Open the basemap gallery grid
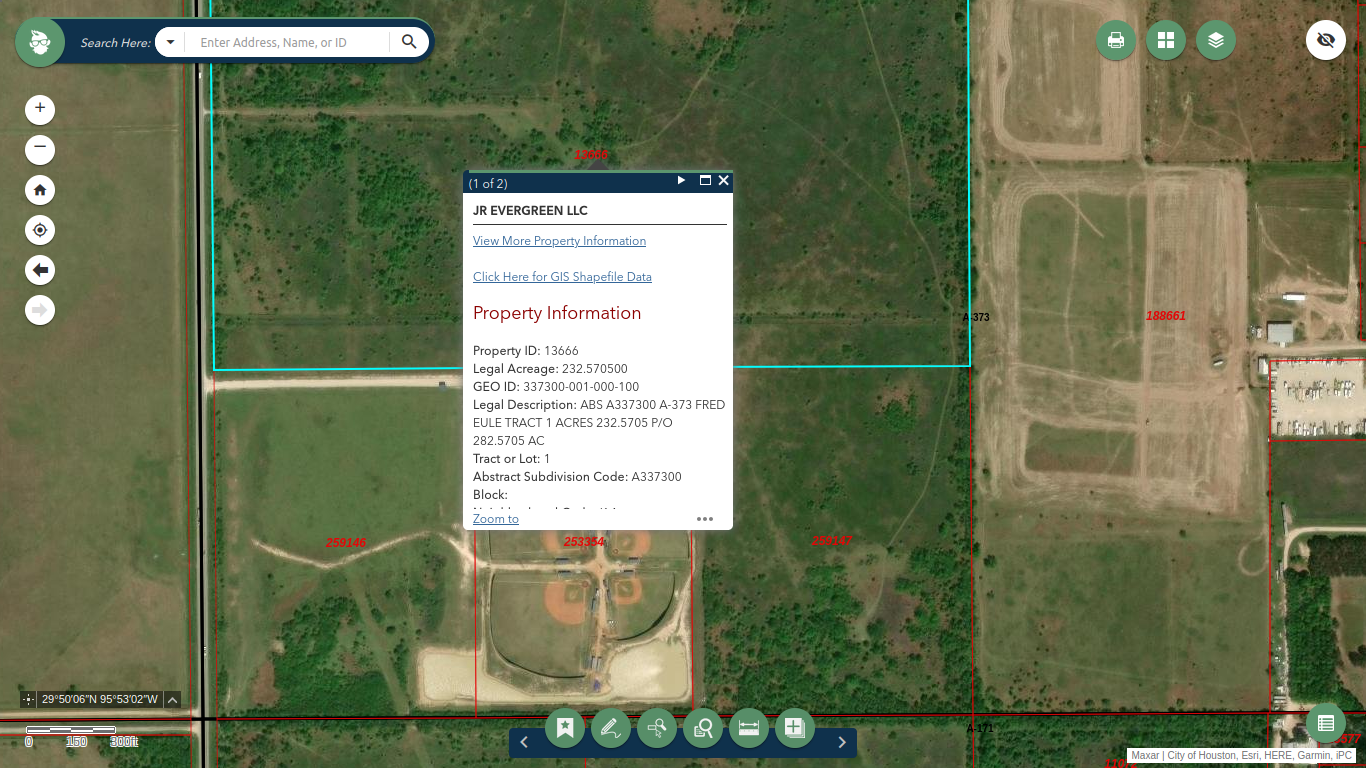The width and height of the screenshot is (1366, 768). click(x=1166, y=40)
